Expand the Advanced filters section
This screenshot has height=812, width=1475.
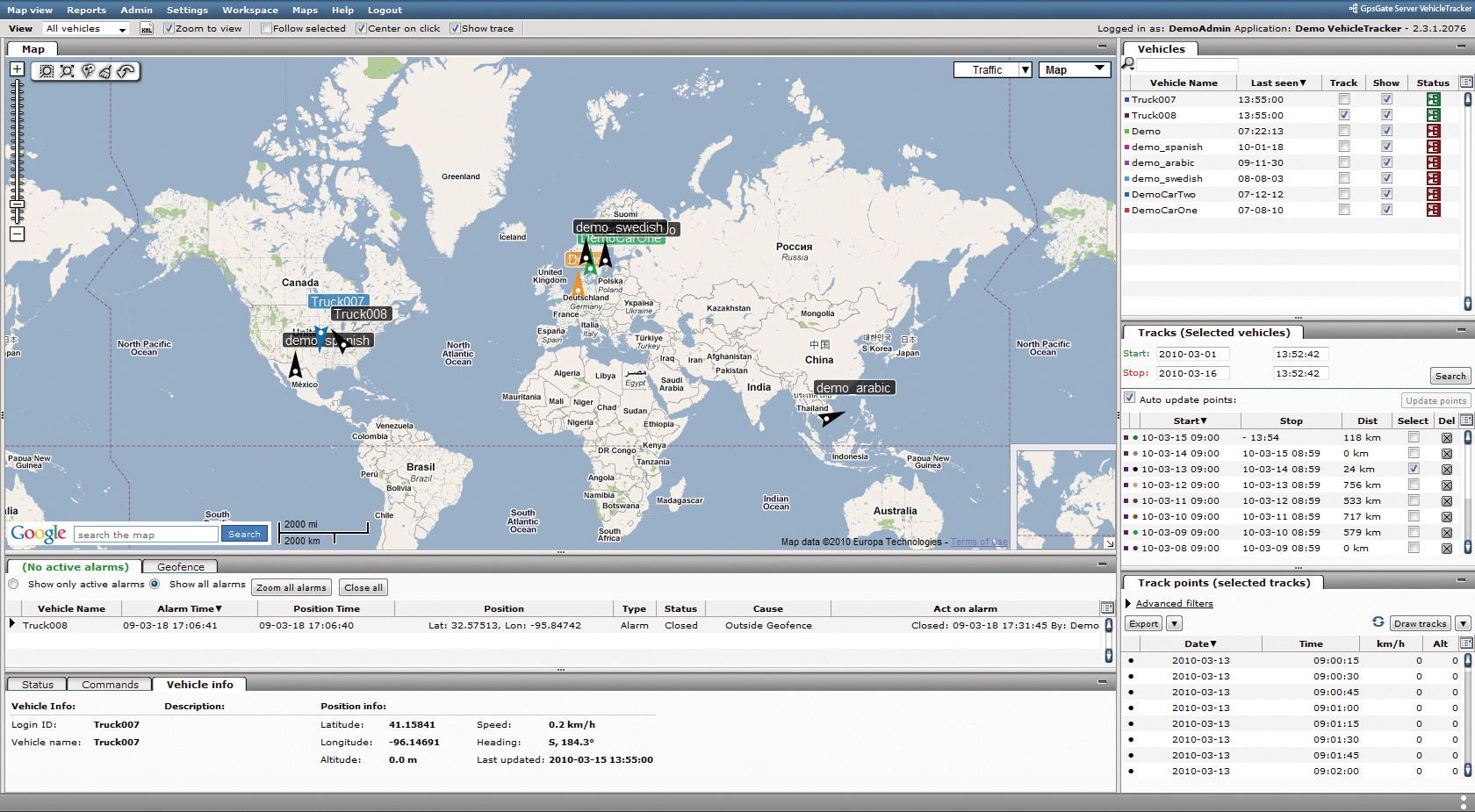tap(1174, 604)
